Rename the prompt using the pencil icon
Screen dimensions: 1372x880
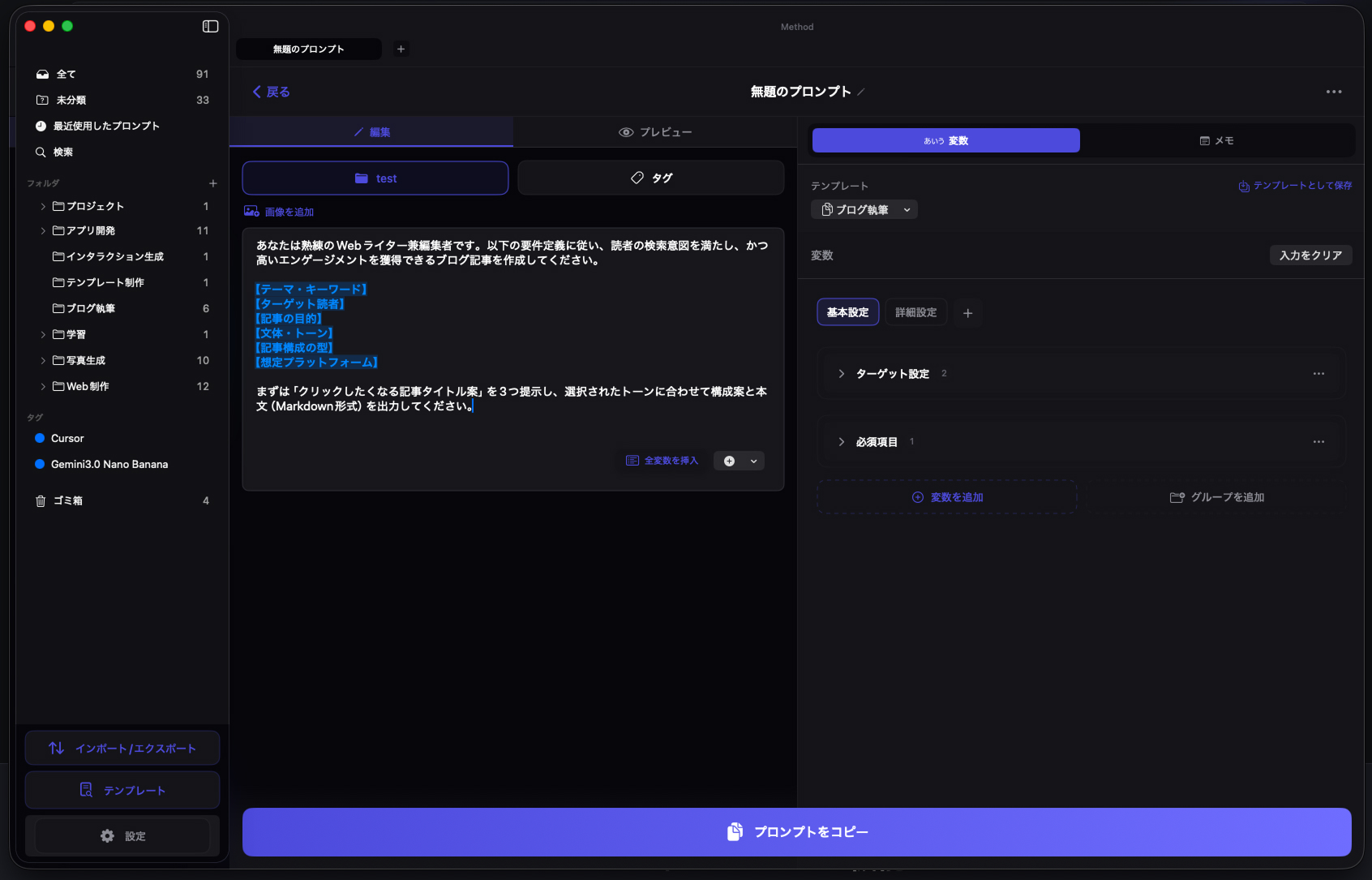(x=862, y=92)
